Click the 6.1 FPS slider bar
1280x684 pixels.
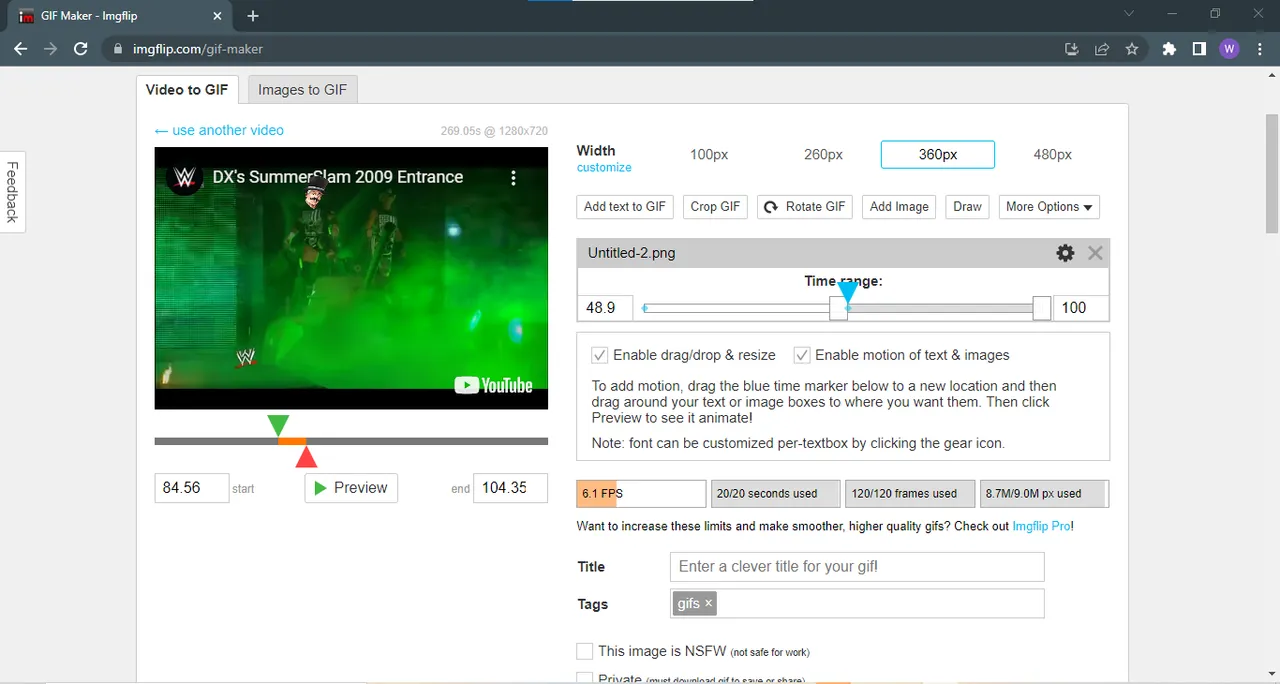[x=641, y=494]
